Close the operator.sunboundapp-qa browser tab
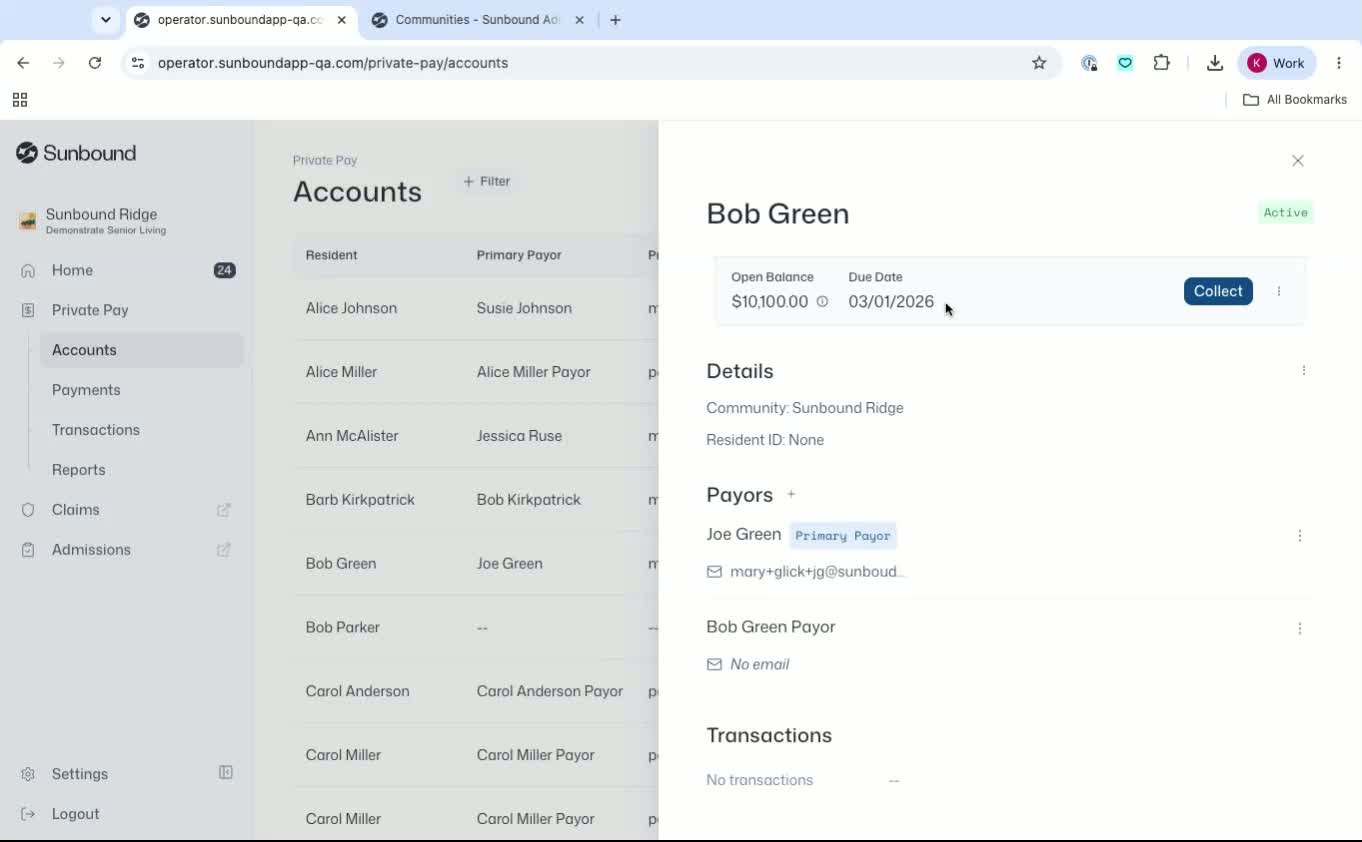 point(342,20)
